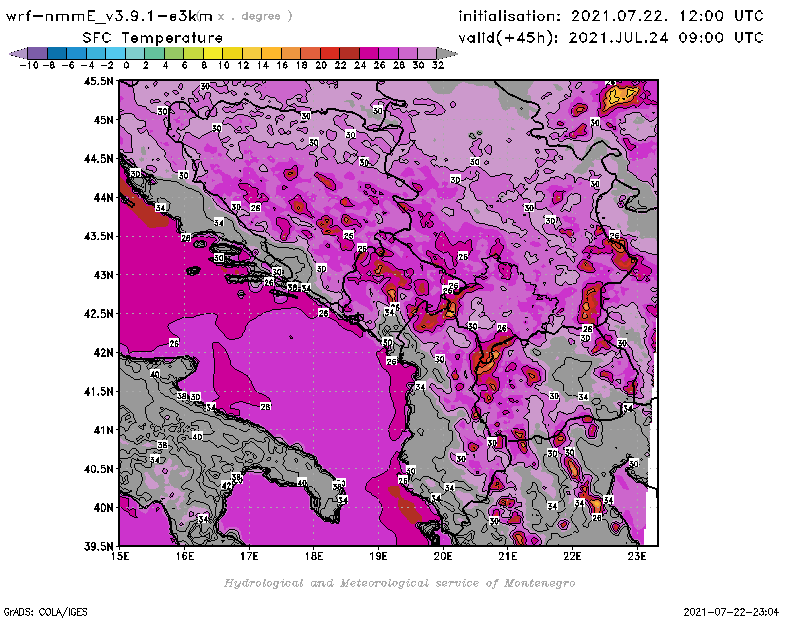The image size is (800, 618).
Task: Click the cyan -2 to 0 colorbar swatch
Action: pyautogui.click(x=115, y=53)
